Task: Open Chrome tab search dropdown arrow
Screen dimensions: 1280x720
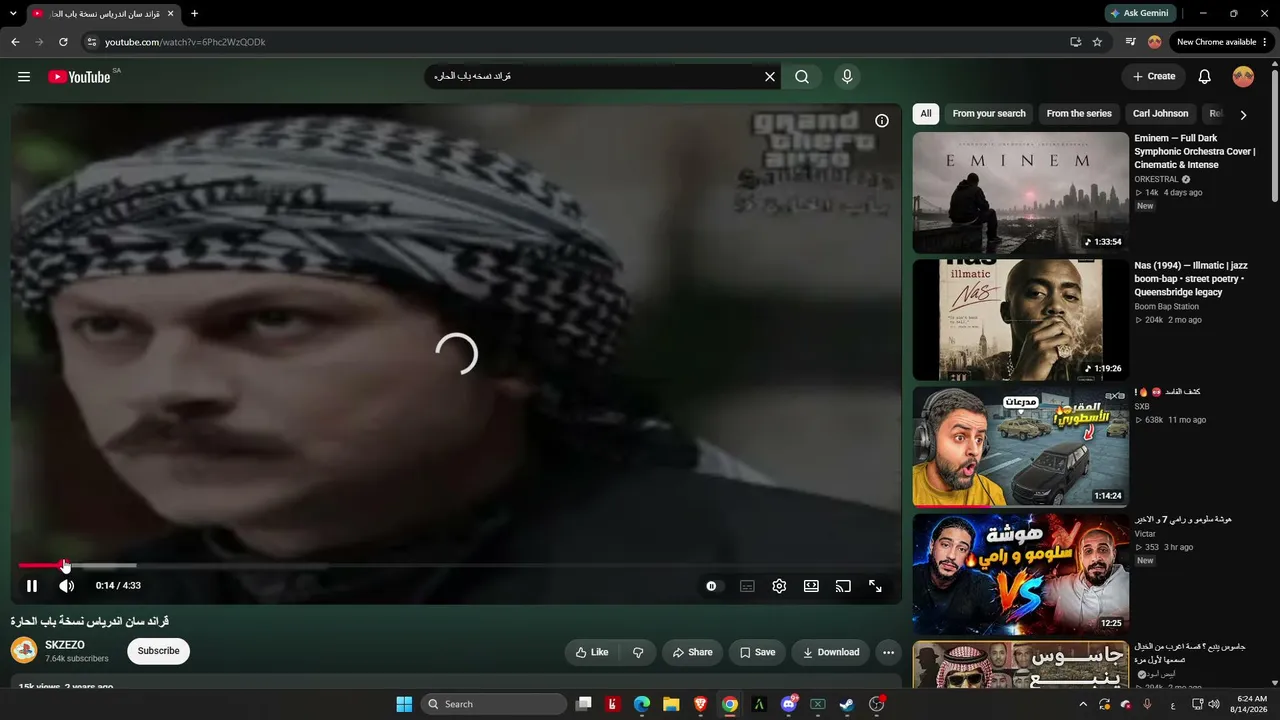Action: (12, 13)
